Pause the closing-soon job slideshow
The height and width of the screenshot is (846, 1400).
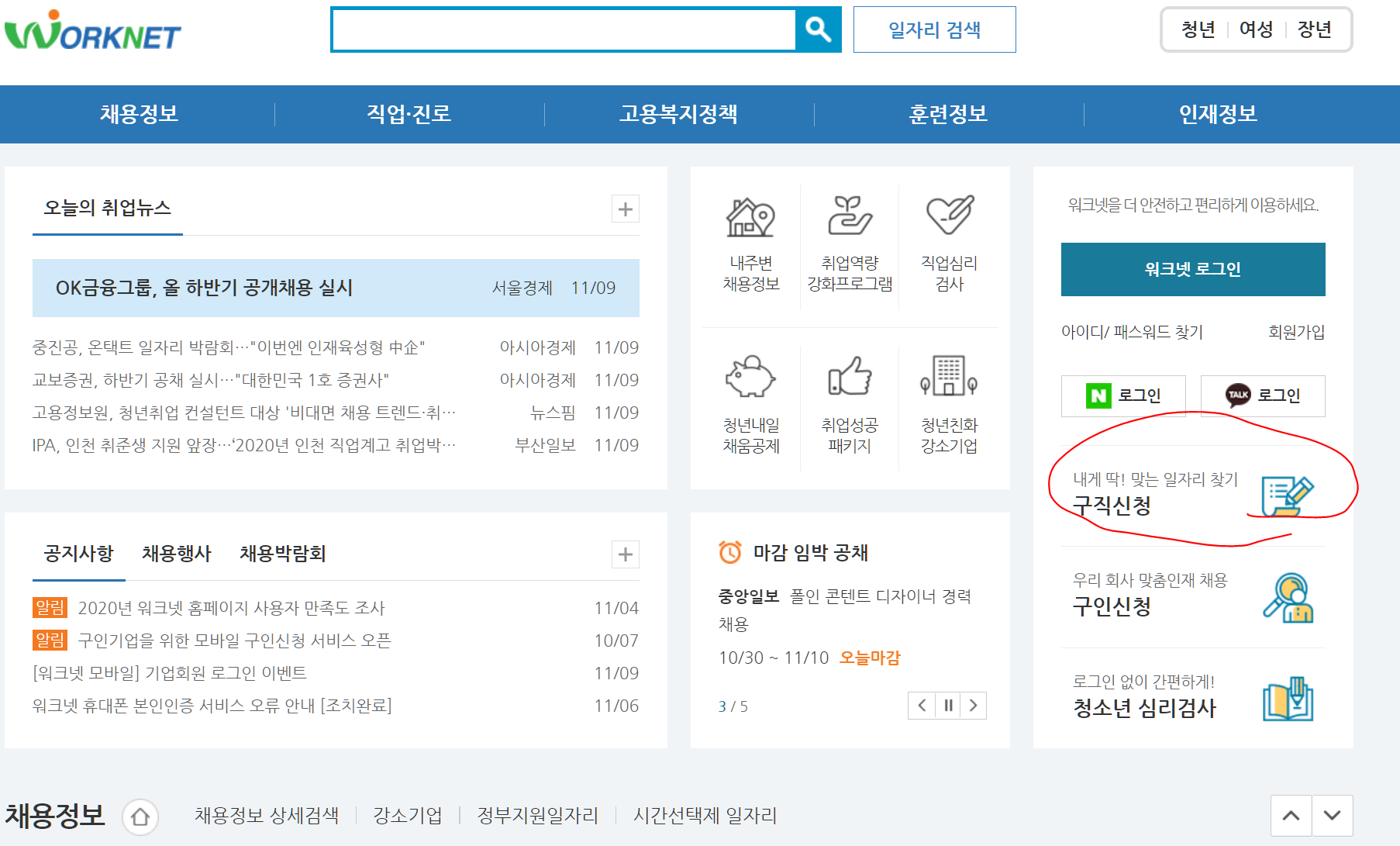[948, 706]
